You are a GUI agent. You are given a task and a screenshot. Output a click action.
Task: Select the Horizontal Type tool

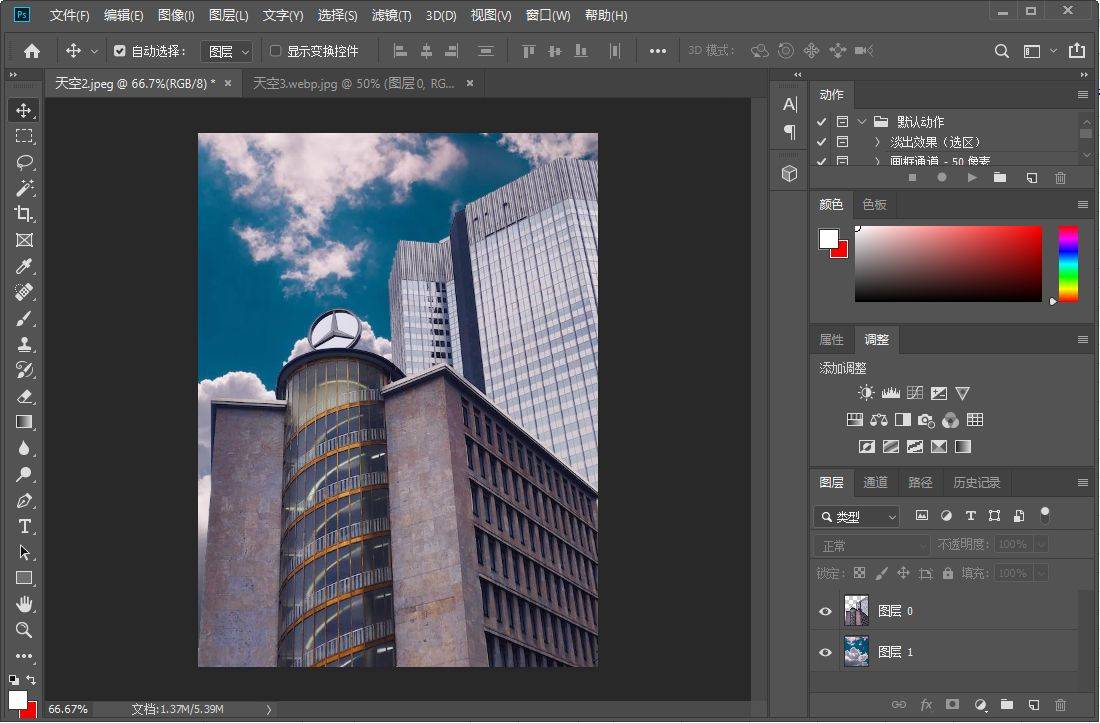coord(24,526)
